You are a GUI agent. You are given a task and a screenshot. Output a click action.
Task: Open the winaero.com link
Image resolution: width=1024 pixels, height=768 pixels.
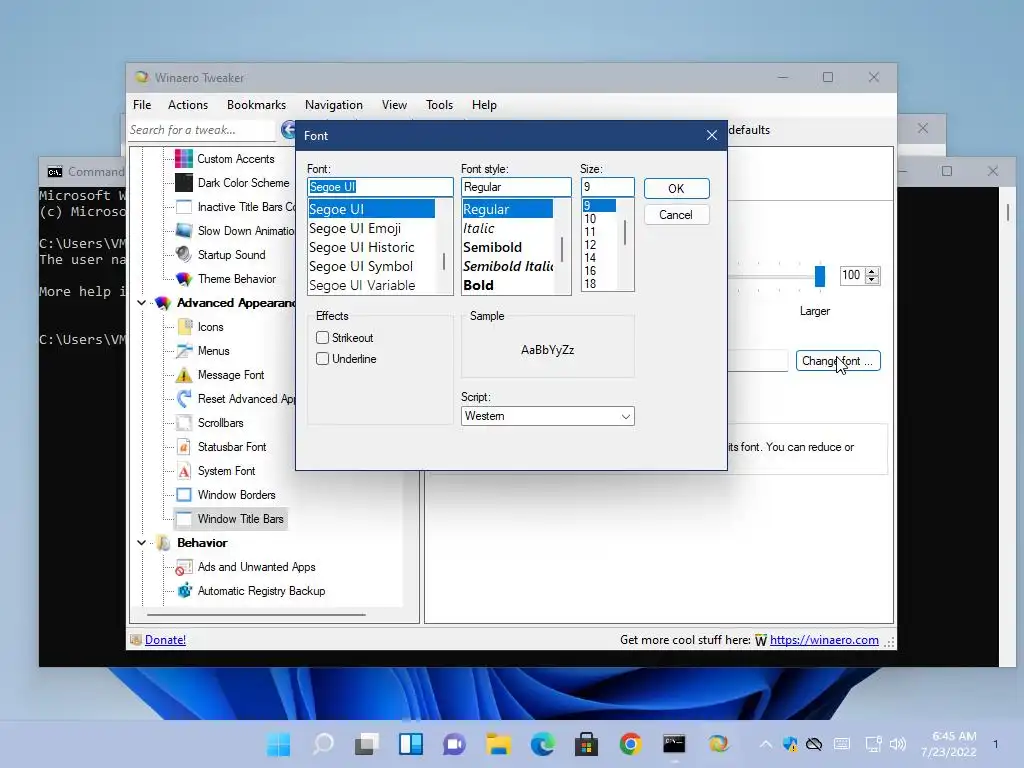[824, 640]
